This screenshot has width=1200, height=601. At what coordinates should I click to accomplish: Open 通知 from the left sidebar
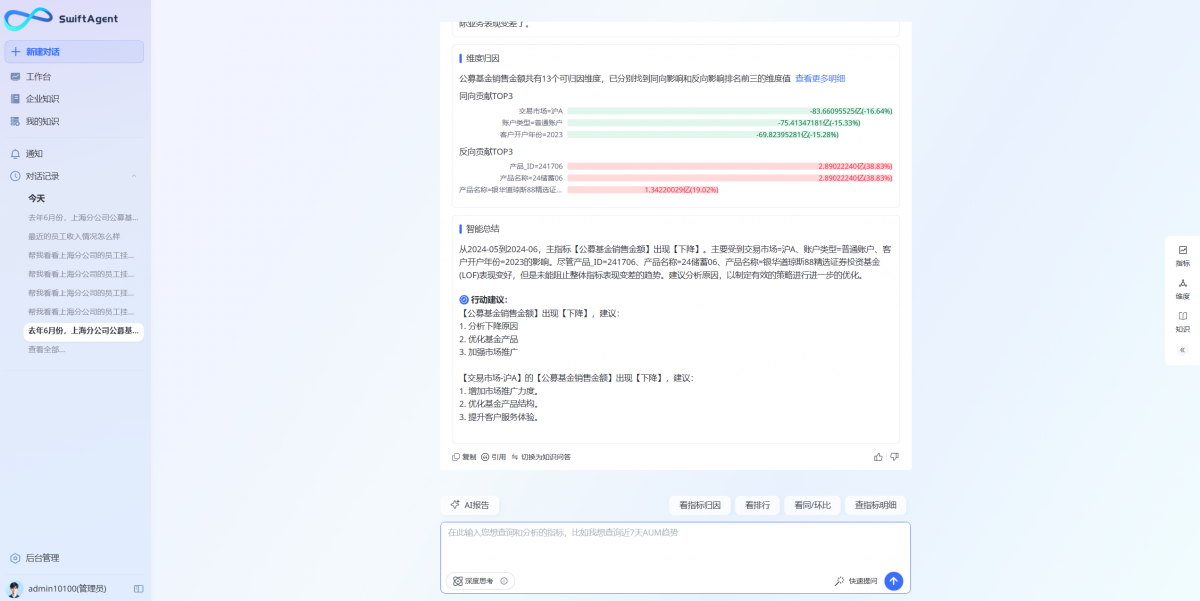point(35,152)
